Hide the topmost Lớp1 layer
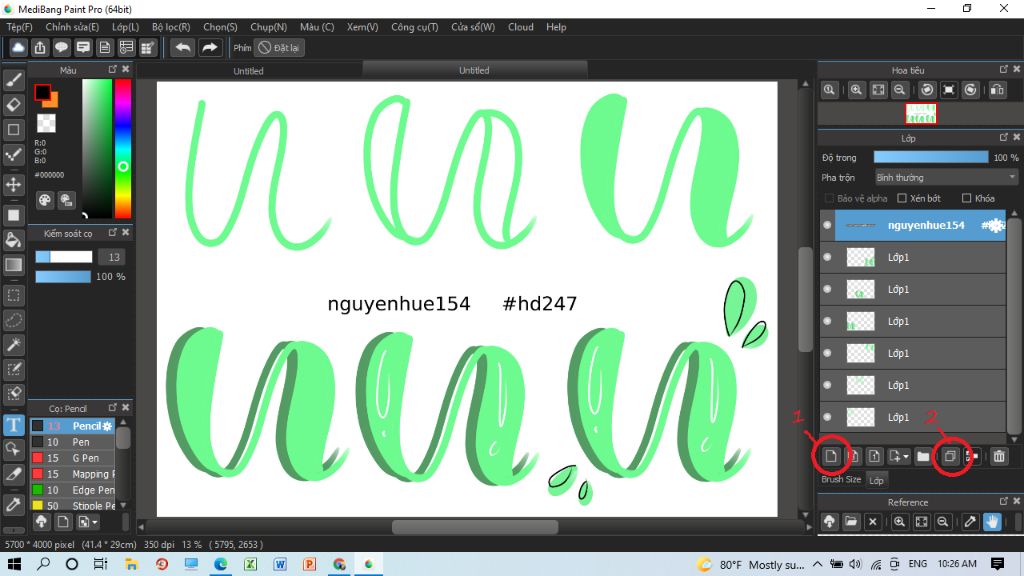The image size is (1024, 576). pos(827,257)
